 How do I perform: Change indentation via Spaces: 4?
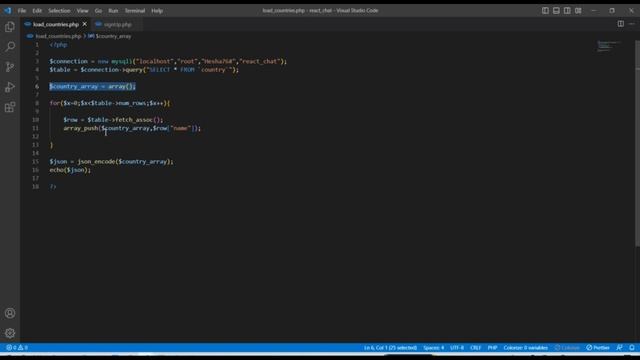pos(433,348)
